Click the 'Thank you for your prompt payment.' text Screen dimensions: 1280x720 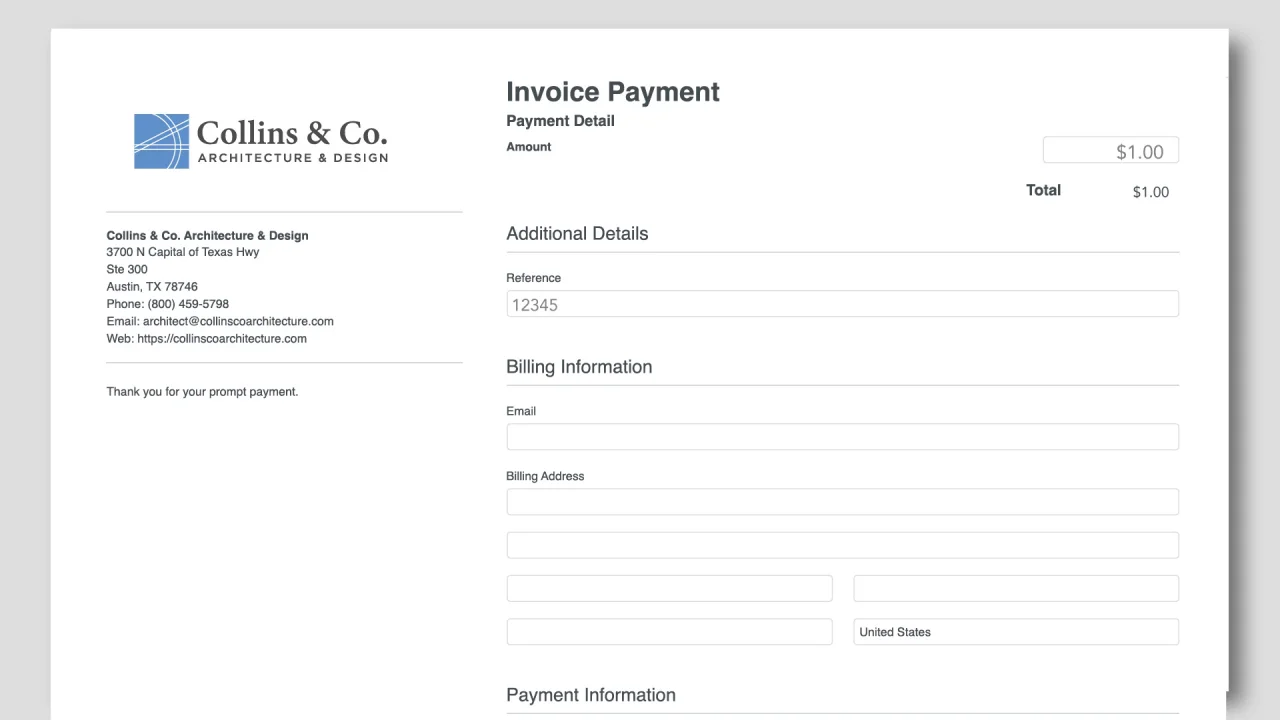pos(202,391)
